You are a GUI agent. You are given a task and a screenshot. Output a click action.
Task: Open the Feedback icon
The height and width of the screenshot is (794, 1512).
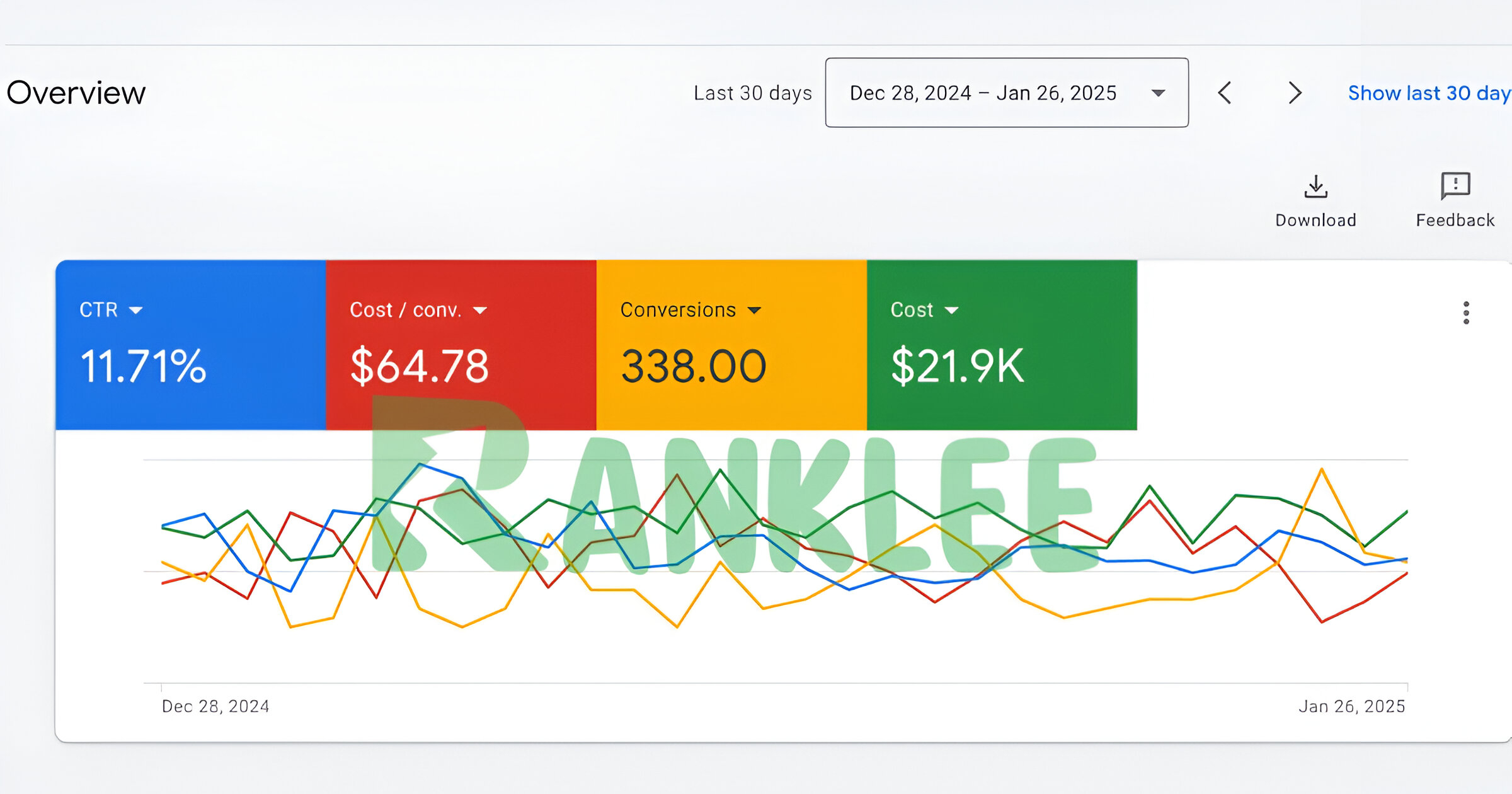pyautogui.click(x=1455, y=186)
